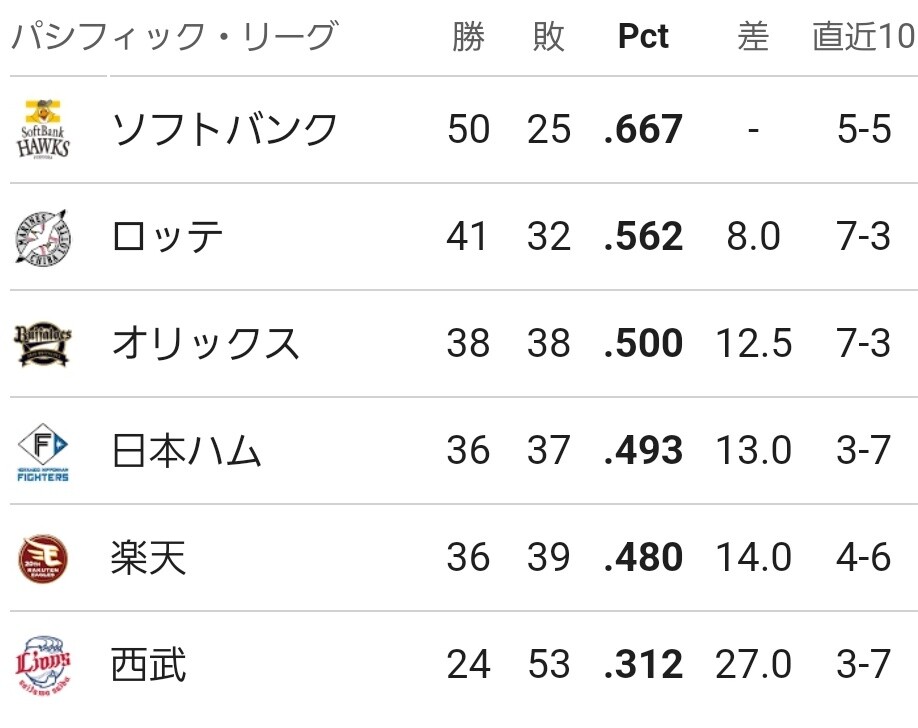Screen dimensions: 918x728
Task: Click the SoftBank Hawks team logo
Action: click(43, 129)
